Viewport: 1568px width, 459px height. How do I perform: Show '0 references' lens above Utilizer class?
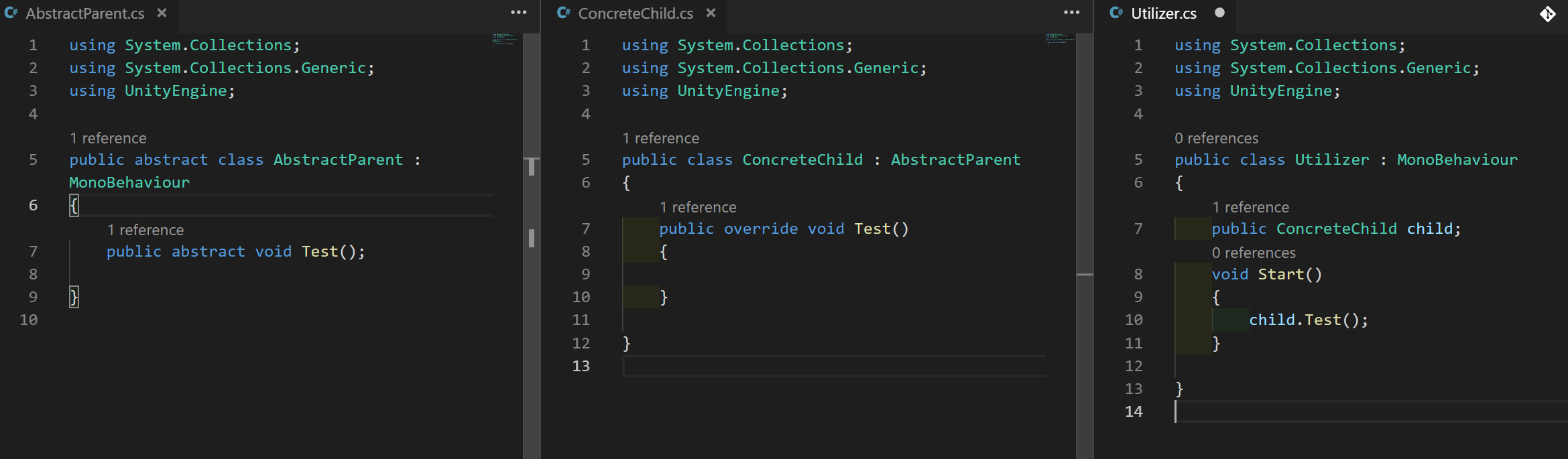click(x=1216, y=138)
